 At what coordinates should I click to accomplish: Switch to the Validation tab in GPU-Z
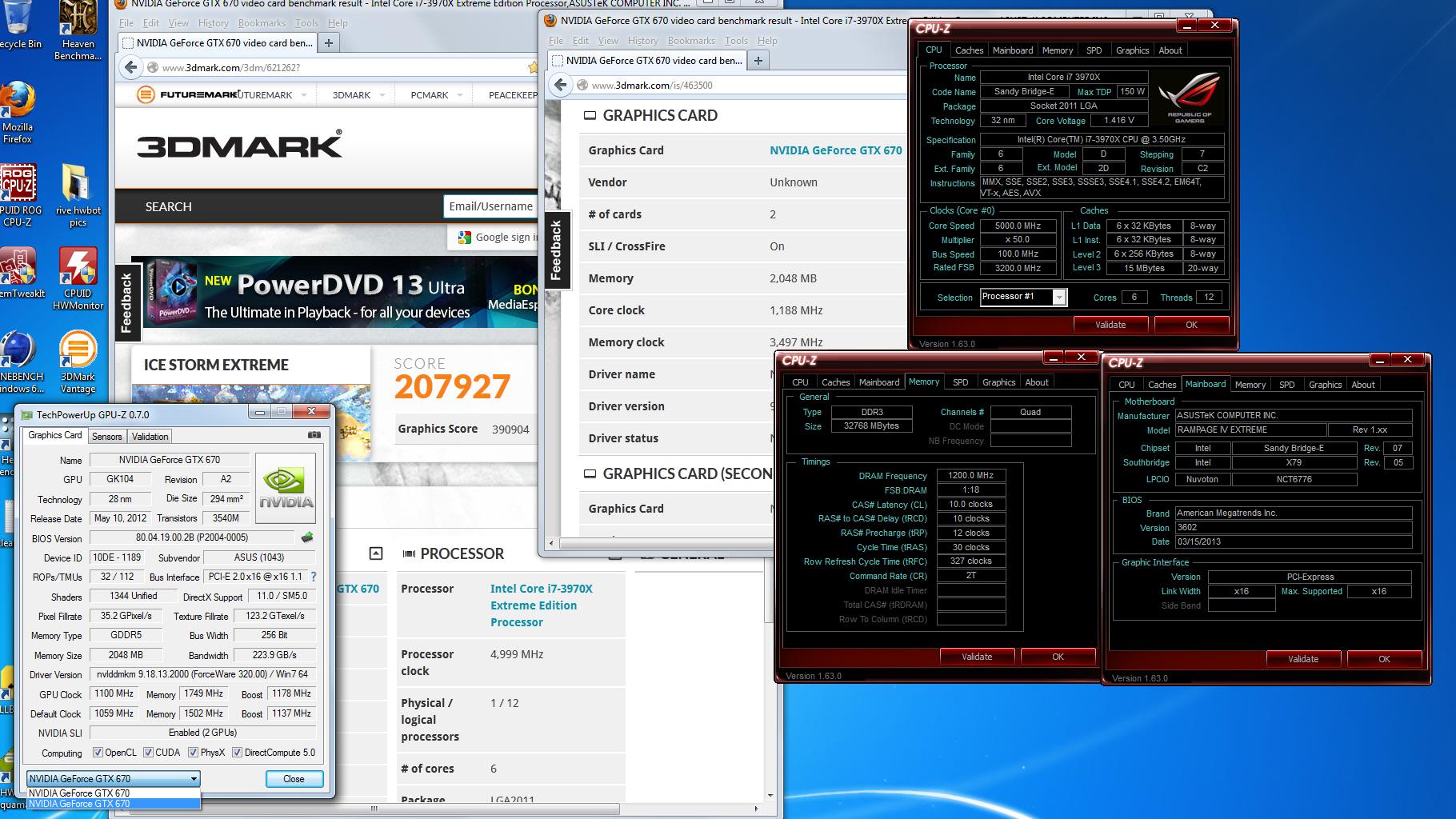150,437
